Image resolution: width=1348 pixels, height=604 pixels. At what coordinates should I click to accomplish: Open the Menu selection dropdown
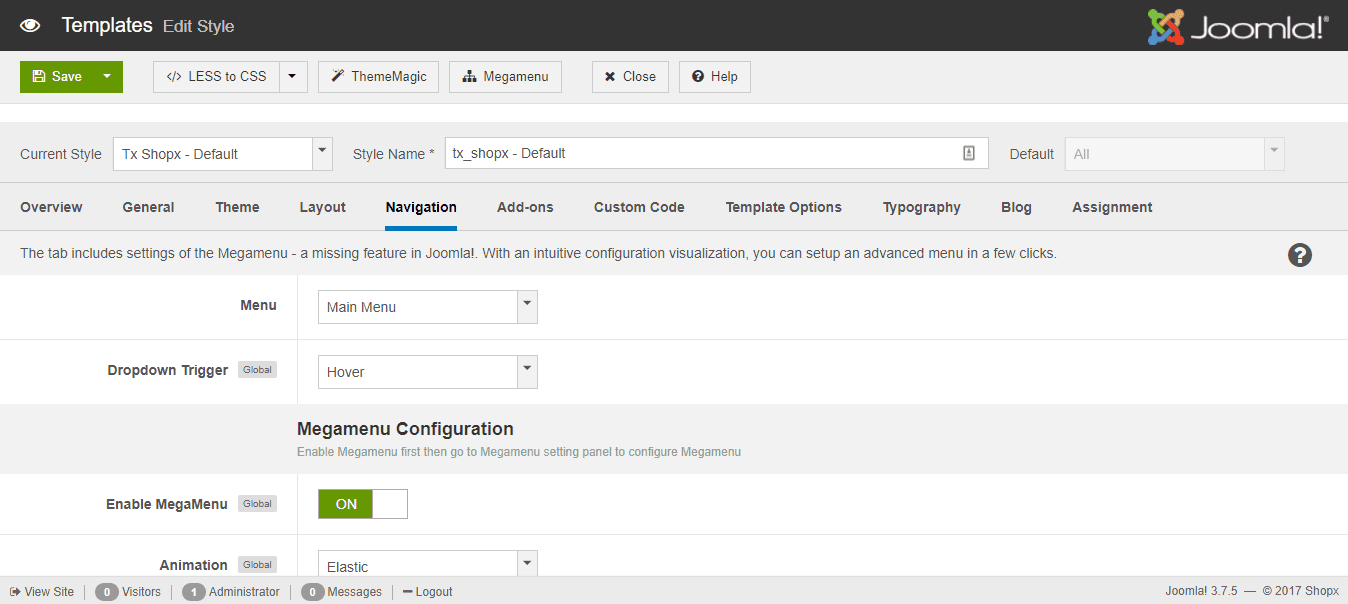click(427, 307)
